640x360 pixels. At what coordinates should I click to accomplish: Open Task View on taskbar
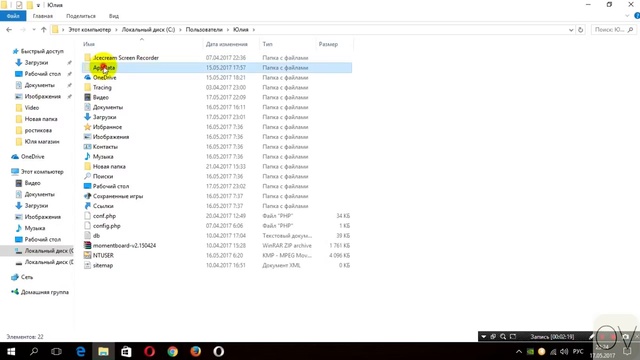pyautogui.click(x=56, y=351)
